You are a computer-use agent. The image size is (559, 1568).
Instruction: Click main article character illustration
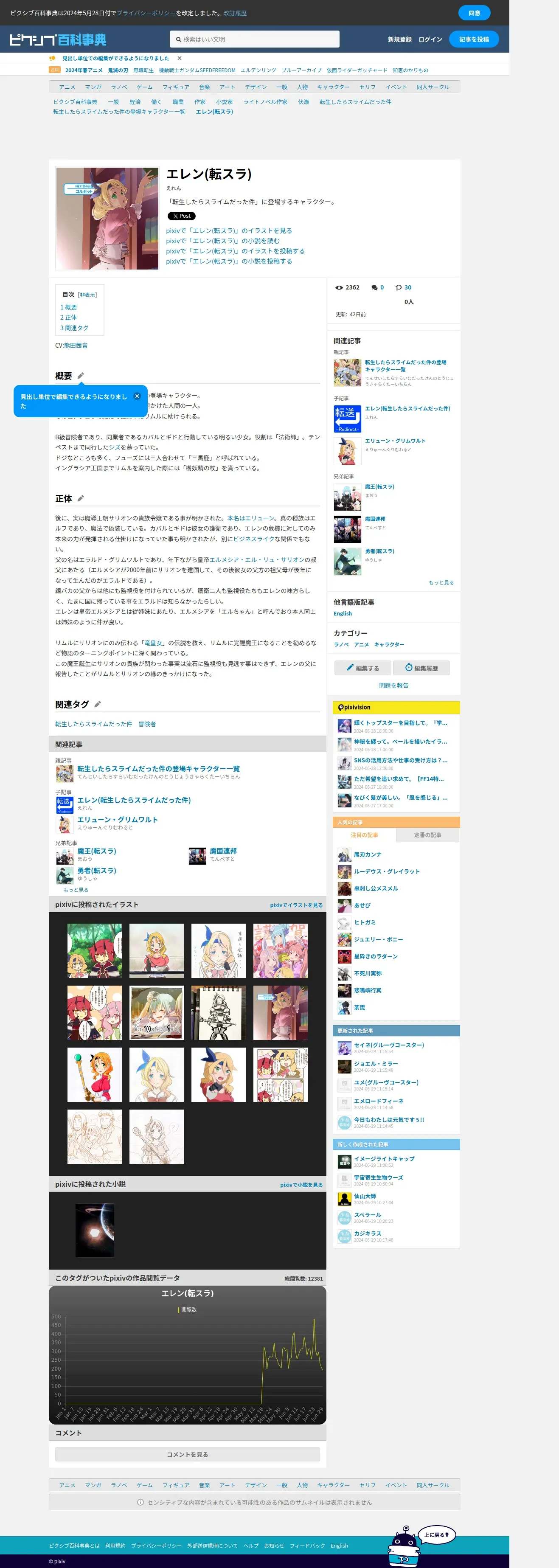[107, 219]
